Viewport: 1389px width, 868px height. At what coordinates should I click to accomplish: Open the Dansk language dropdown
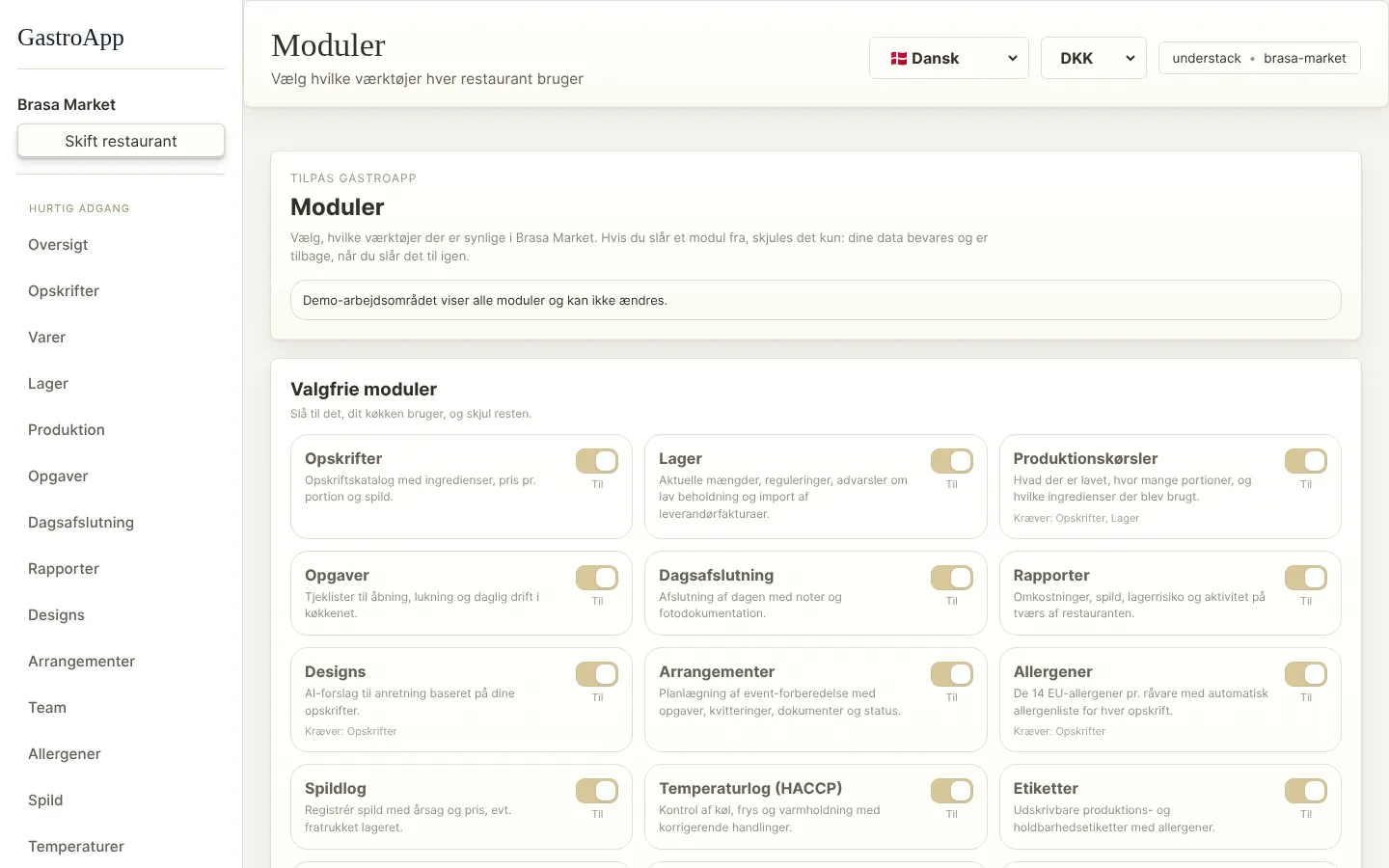tap(949, 58)
